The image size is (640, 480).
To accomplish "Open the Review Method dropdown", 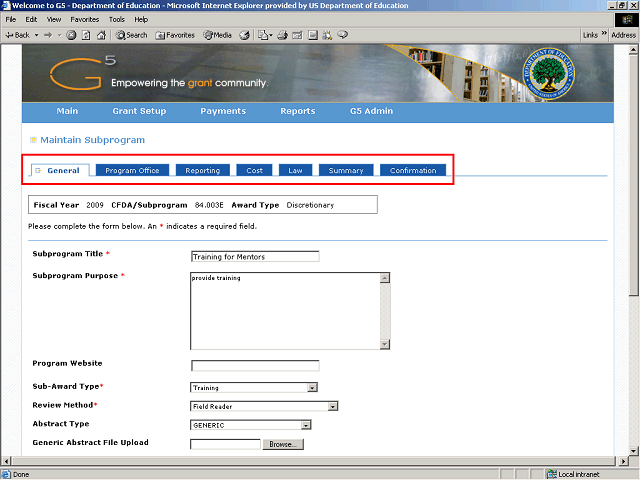I will click(x=264, y=406).
